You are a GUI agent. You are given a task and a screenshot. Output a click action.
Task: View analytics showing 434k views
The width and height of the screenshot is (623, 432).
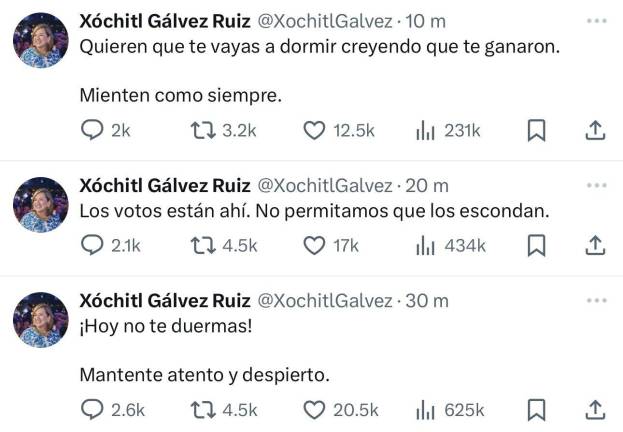click(426, 245)
